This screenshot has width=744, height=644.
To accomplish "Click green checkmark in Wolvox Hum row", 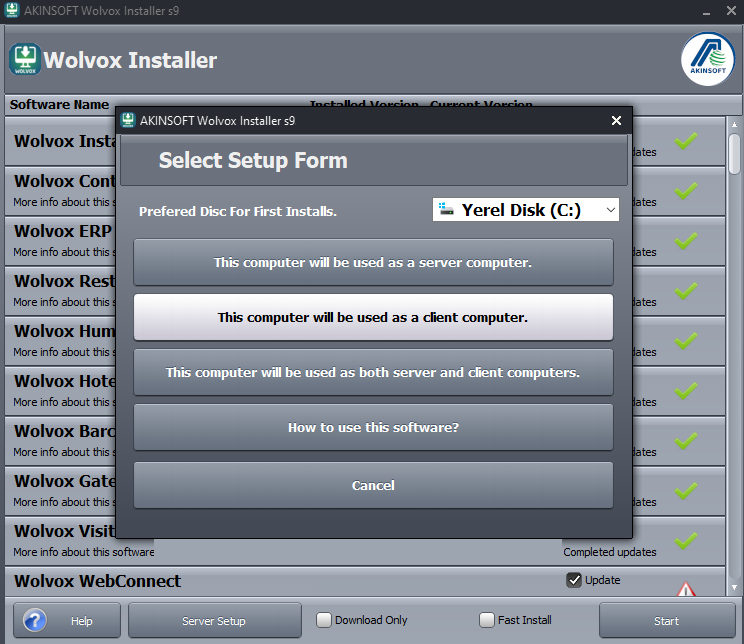I will pos(686,341).
